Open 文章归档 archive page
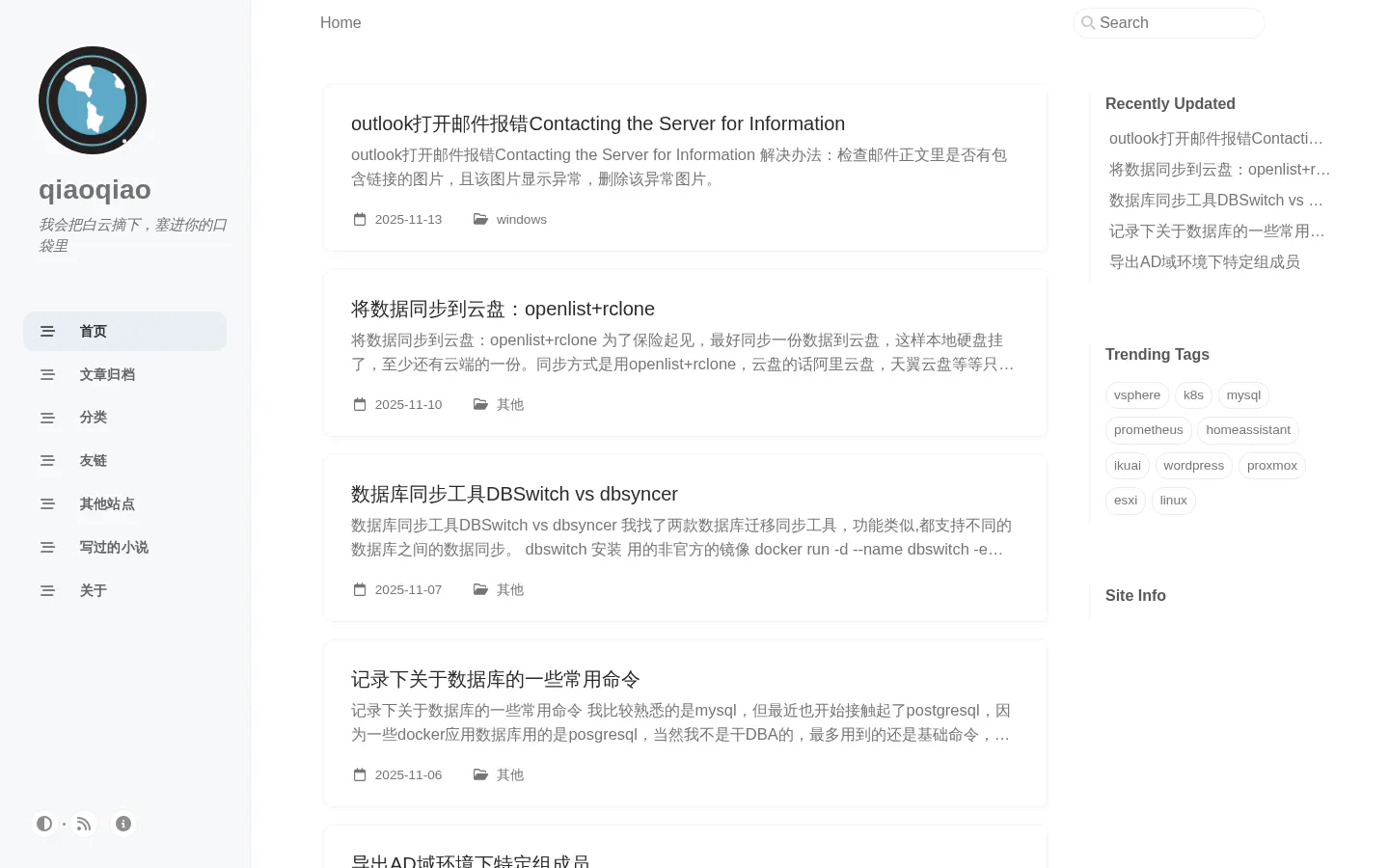Image resolution: width=1389 pixels, height=868 pixels. pyautogui.click(x=125, y=375)
